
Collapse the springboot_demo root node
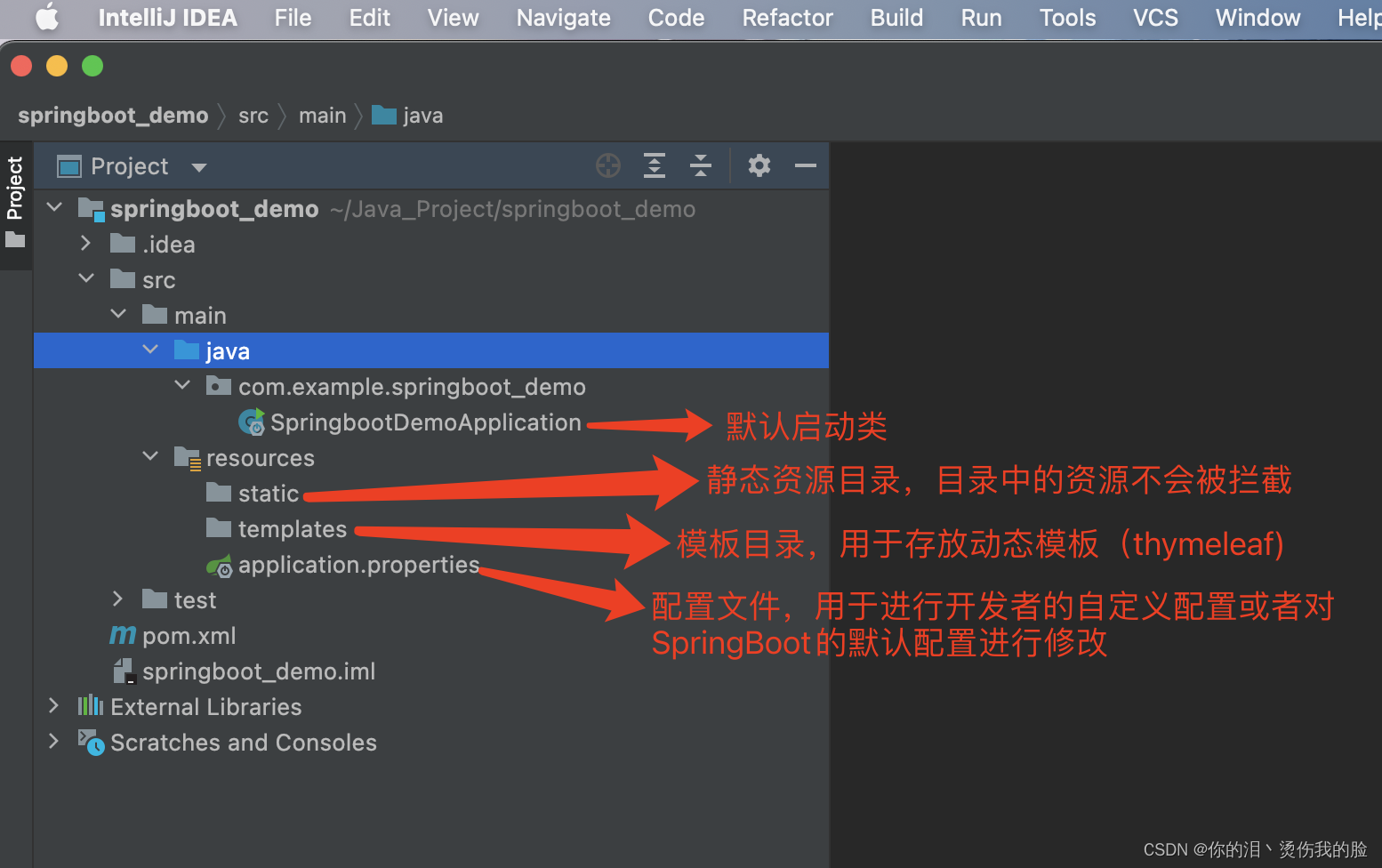click(x=54, y=207)
